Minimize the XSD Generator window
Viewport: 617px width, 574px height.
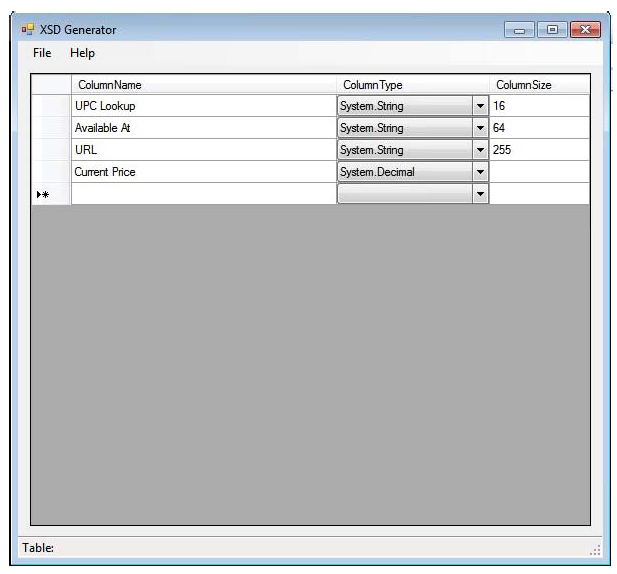point(519,30)
